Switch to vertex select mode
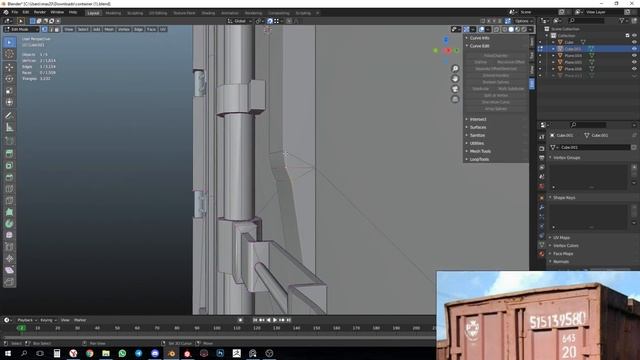 pyautogui.click(x=45, y=29)
